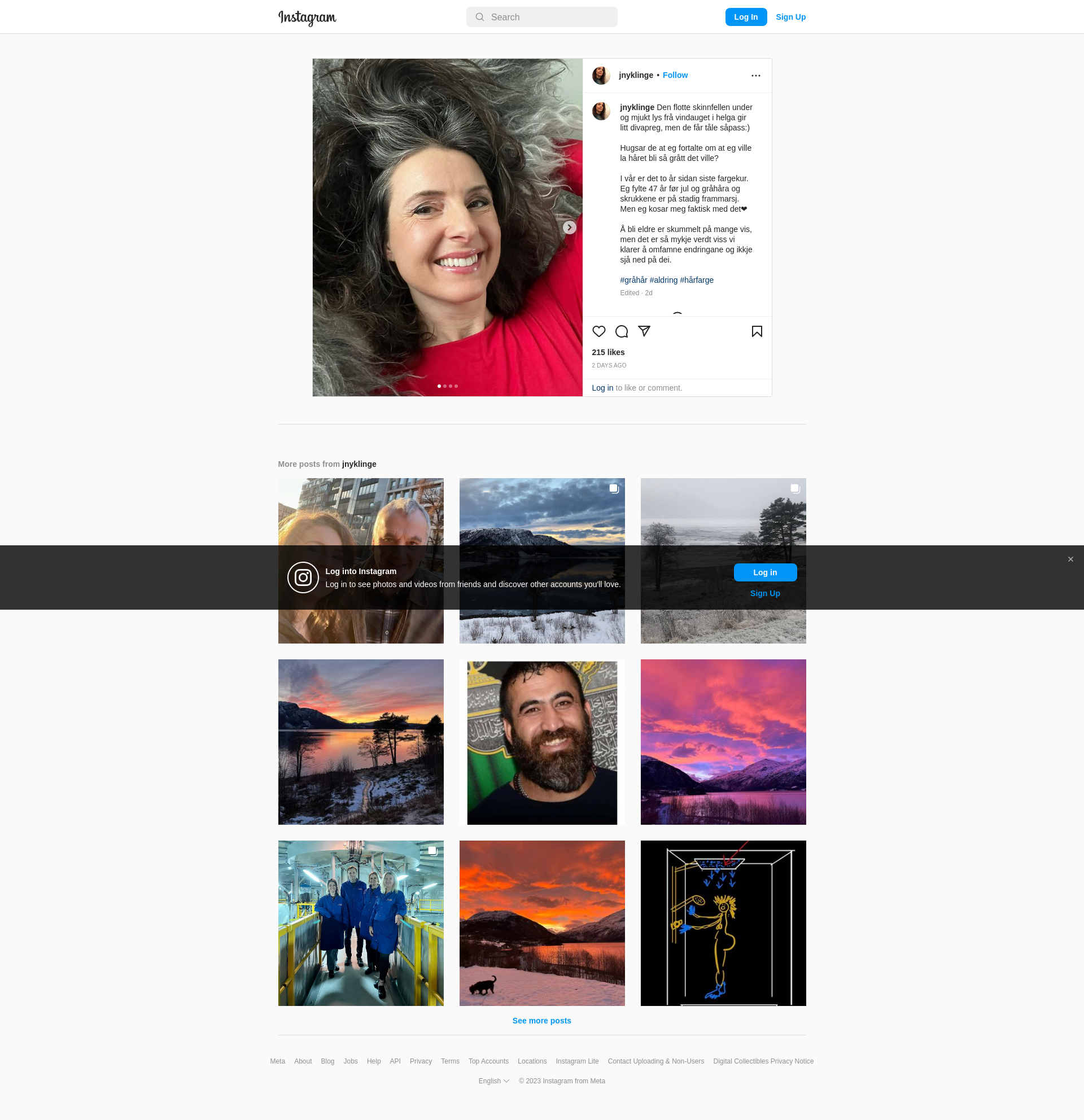Open the foggy lake trees thumbnail
1084x1120 pixels.
(x=723, y=511)
